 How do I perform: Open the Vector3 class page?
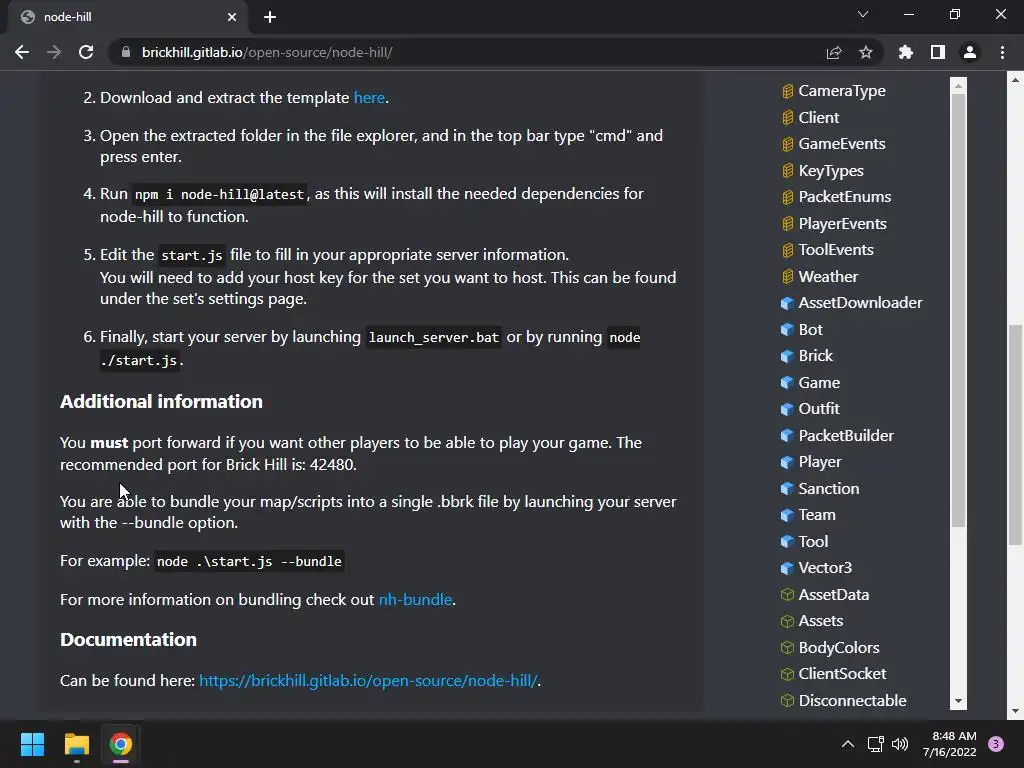tap(825, 568)
